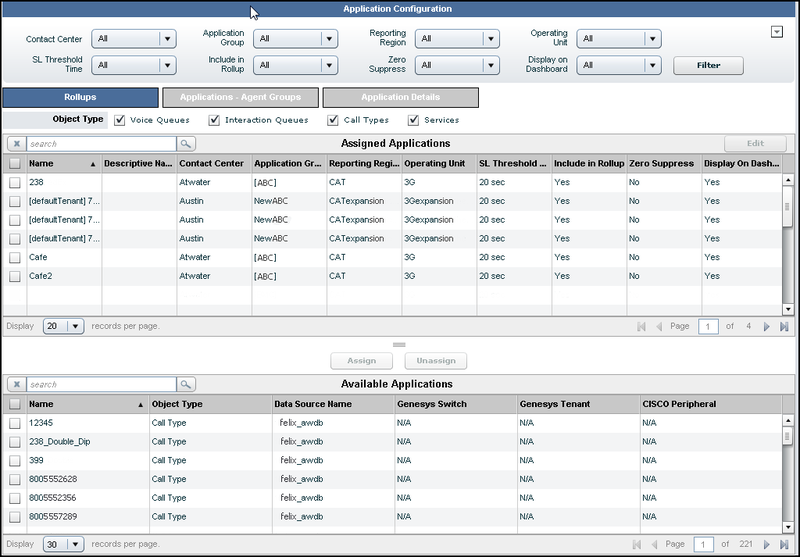The width and height of the screenshot is (800, 557).
Task: Select the 8005552628 row name
Action: (53, 479)
